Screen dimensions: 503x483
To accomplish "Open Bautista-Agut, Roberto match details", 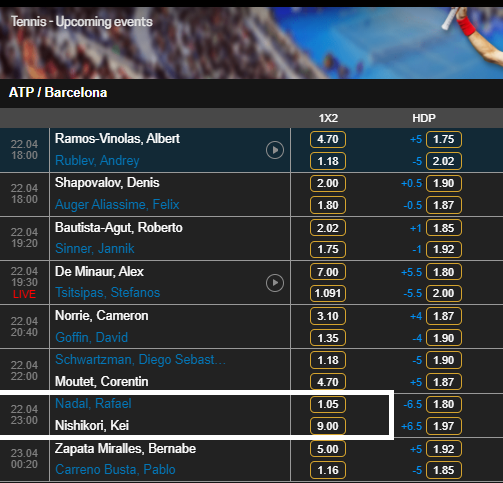I will click(119, 227).
